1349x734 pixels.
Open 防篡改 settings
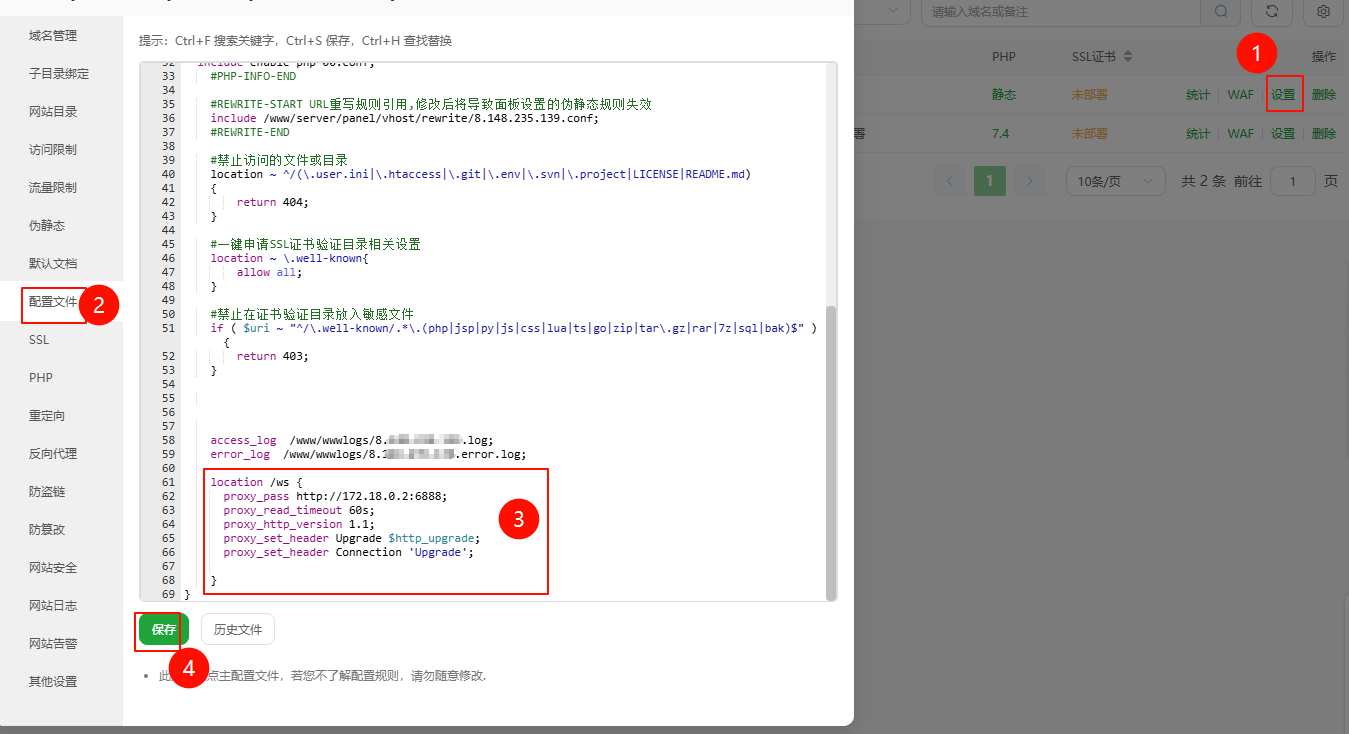[47, 530]
